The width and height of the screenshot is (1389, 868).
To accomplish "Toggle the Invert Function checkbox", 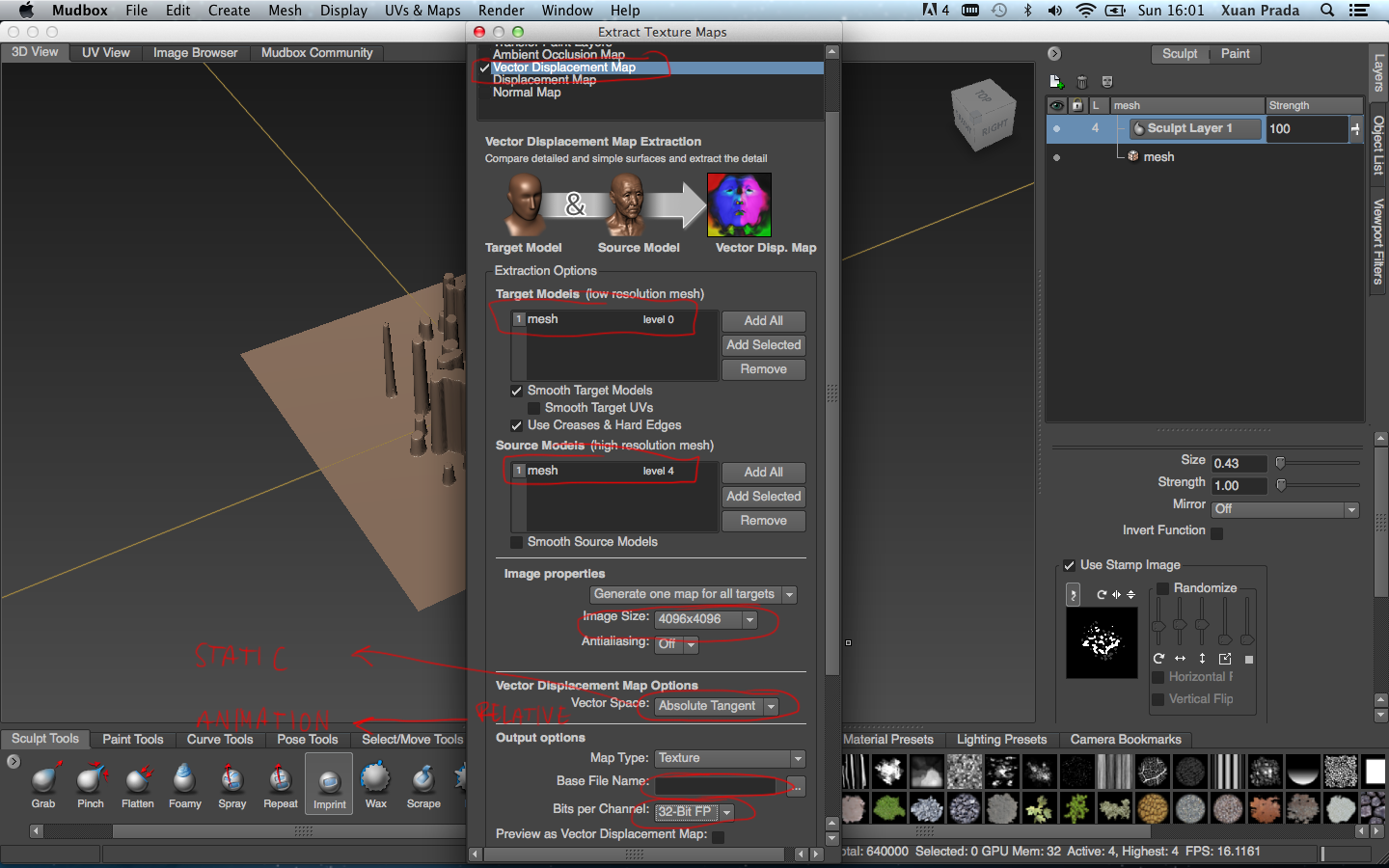I will click(1216, 532).
